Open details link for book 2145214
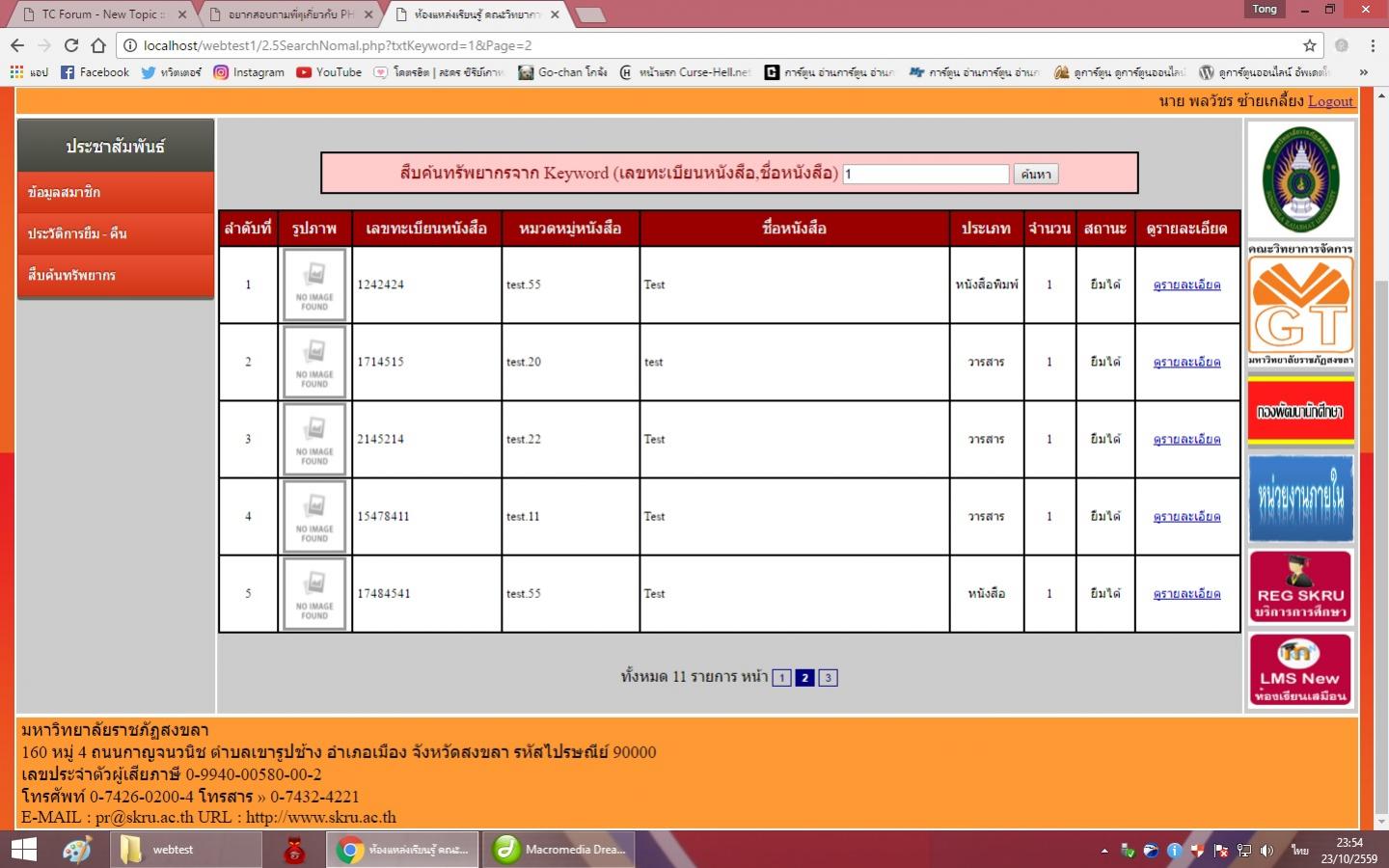 click(1186, 439)
